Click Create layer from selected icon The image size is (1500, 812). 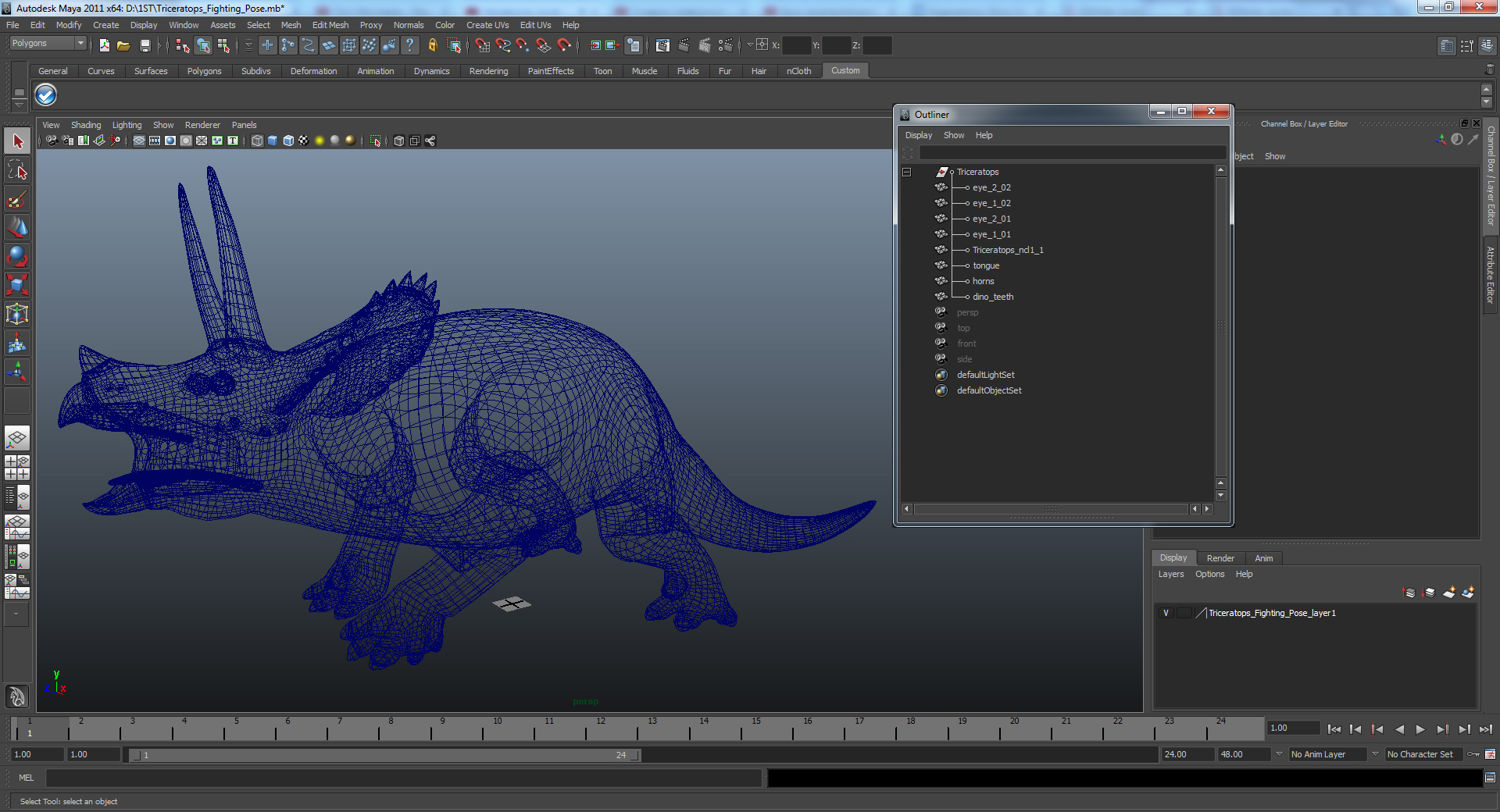point(1468,593)
